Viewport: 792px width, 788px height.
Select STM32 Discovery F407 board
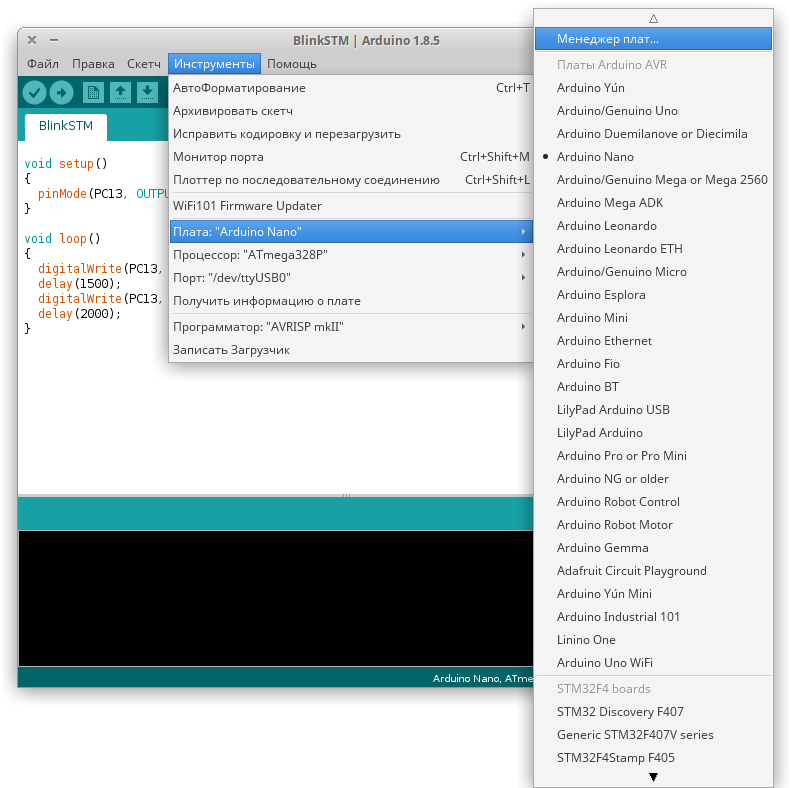[x=653, y=712]
